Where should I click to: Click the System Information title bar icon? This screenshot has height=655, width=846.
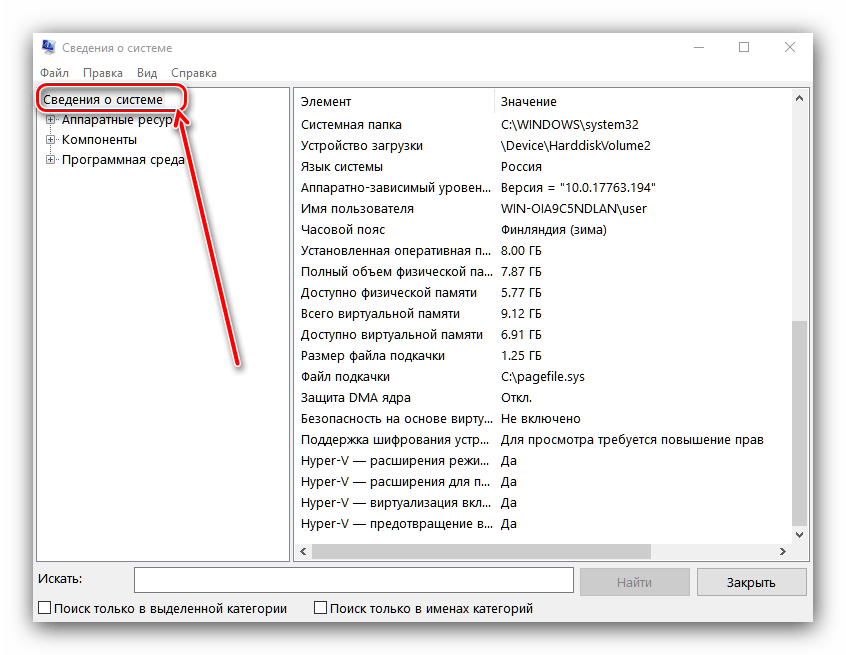pyautogui.click(x=48, y=48)
